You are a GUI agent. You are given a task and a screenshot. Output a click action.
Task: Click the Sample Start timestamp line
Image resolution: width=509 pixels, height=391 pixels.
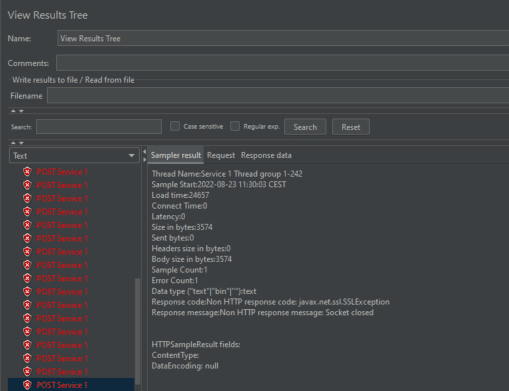219,184
